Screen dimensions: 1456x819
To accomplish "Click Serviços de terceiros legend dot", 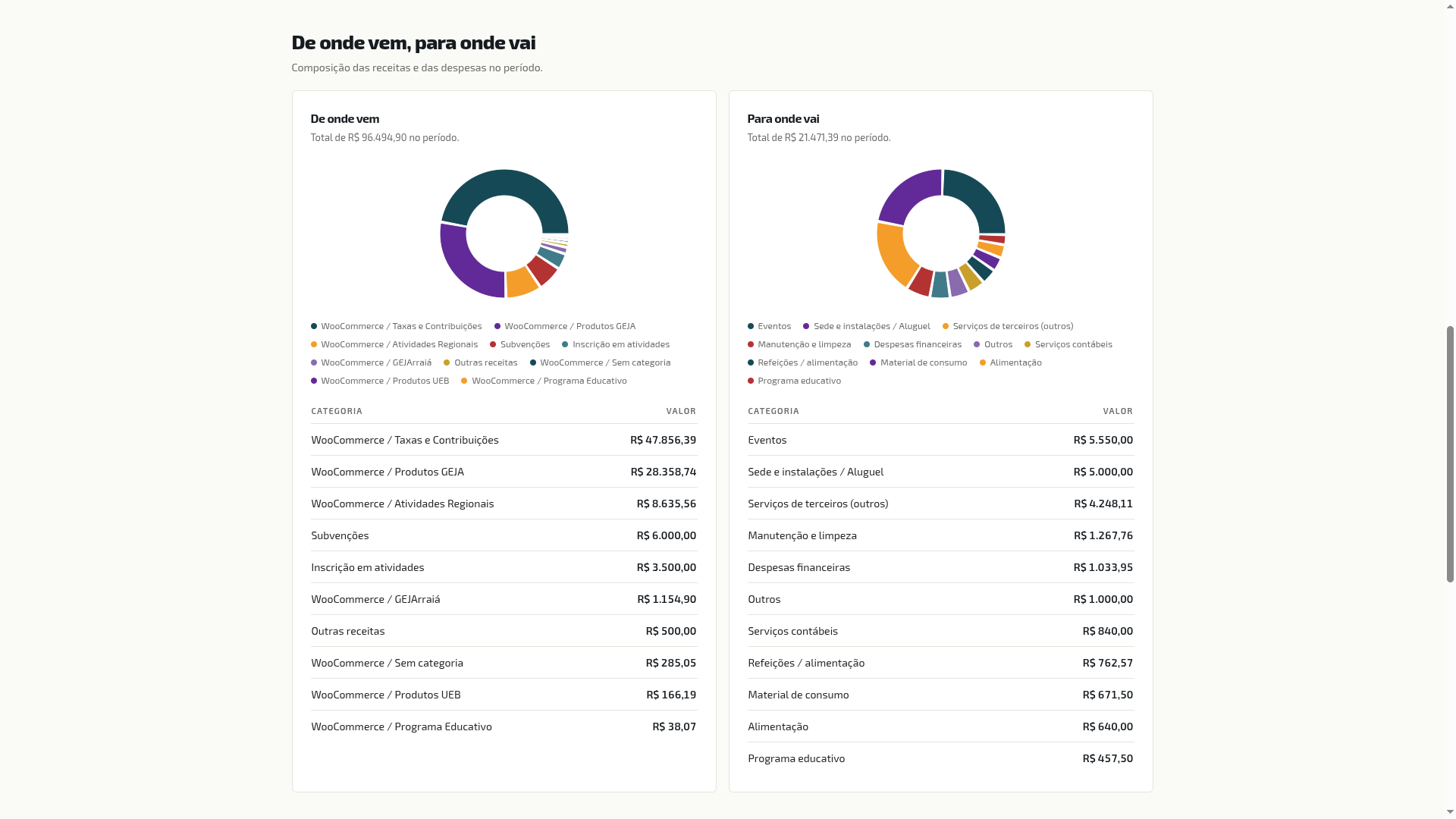I will pyautogui.click(x=946, y=326).
